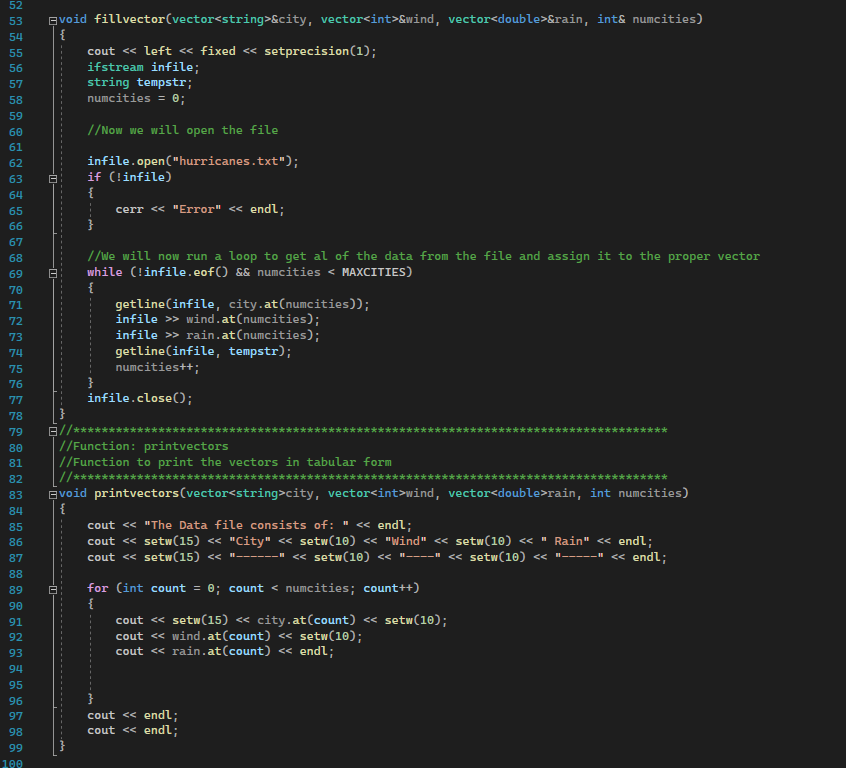
Task: Collapse the if (!infile) block
Action: tap(53, 179)
